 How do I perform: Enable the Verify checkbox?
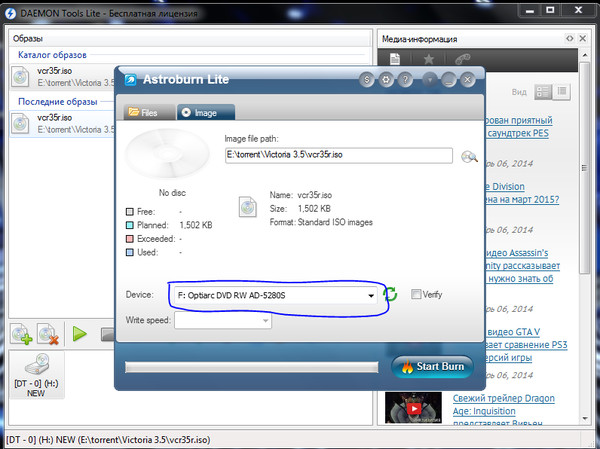[x=416, y=294]
